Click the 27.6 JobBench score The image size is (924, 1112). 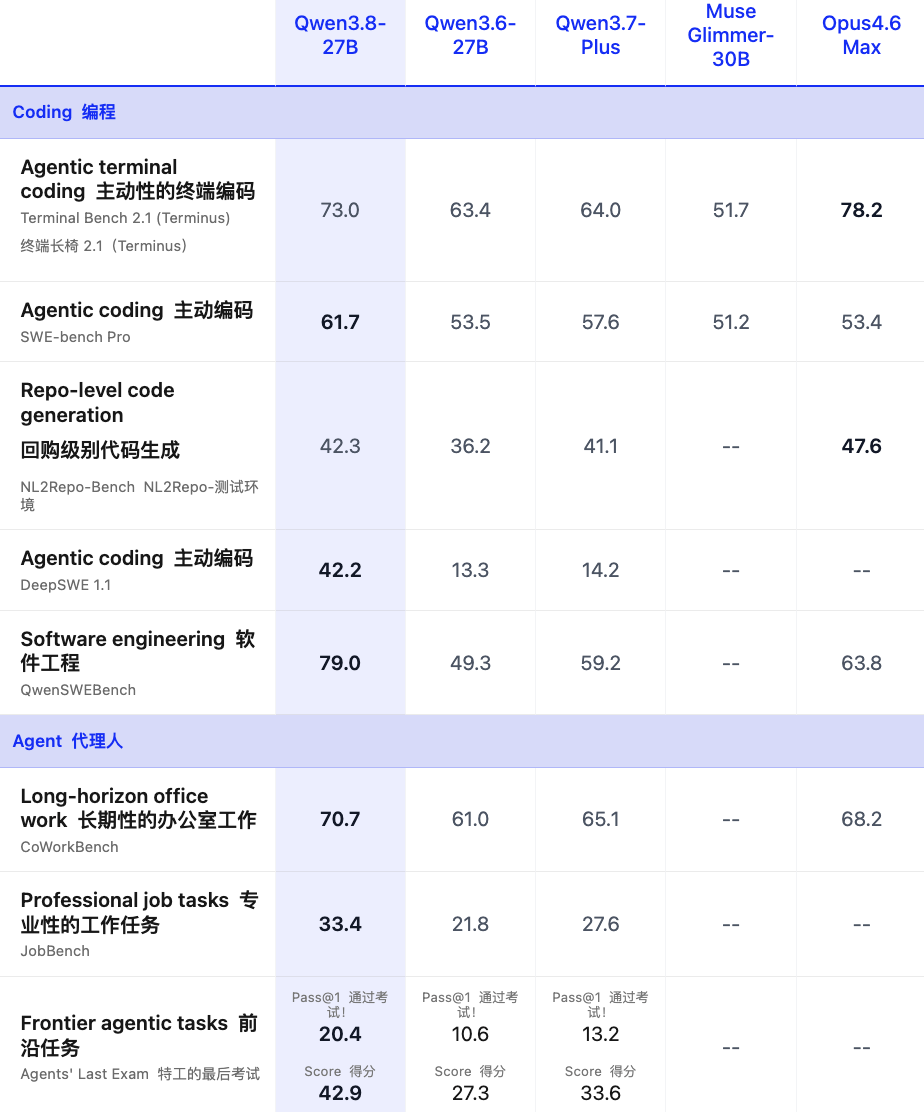(x=600, y=924)
